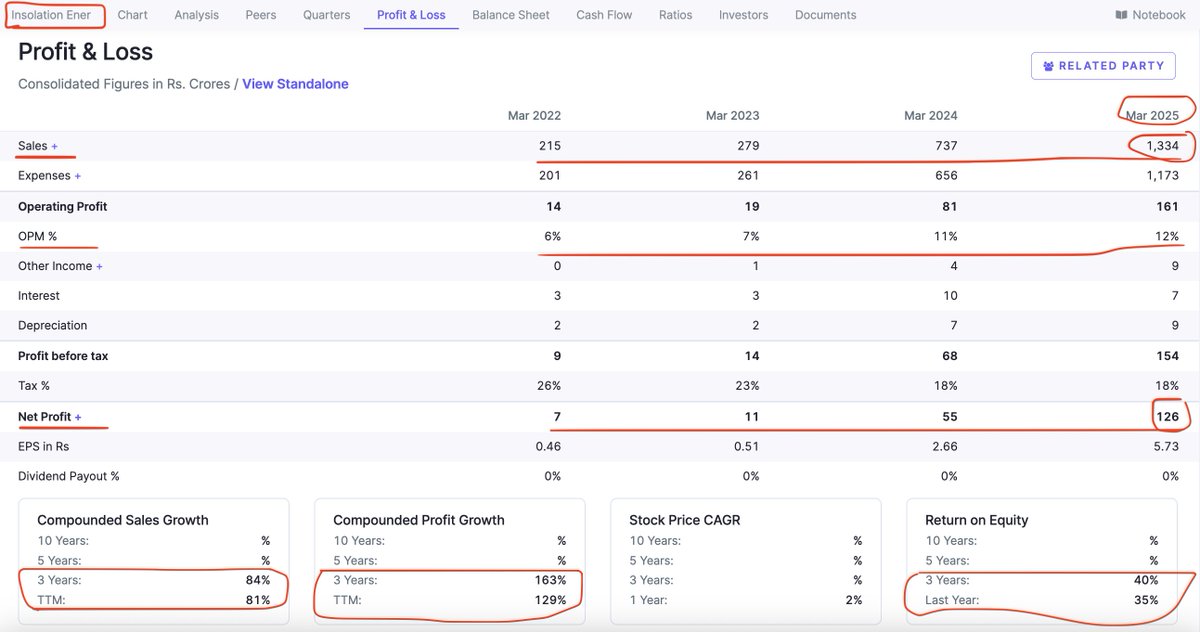This screenshot has height=632, width=1200.
Task: Click the RELATED PARTY button
Action: pos(1104,66)
